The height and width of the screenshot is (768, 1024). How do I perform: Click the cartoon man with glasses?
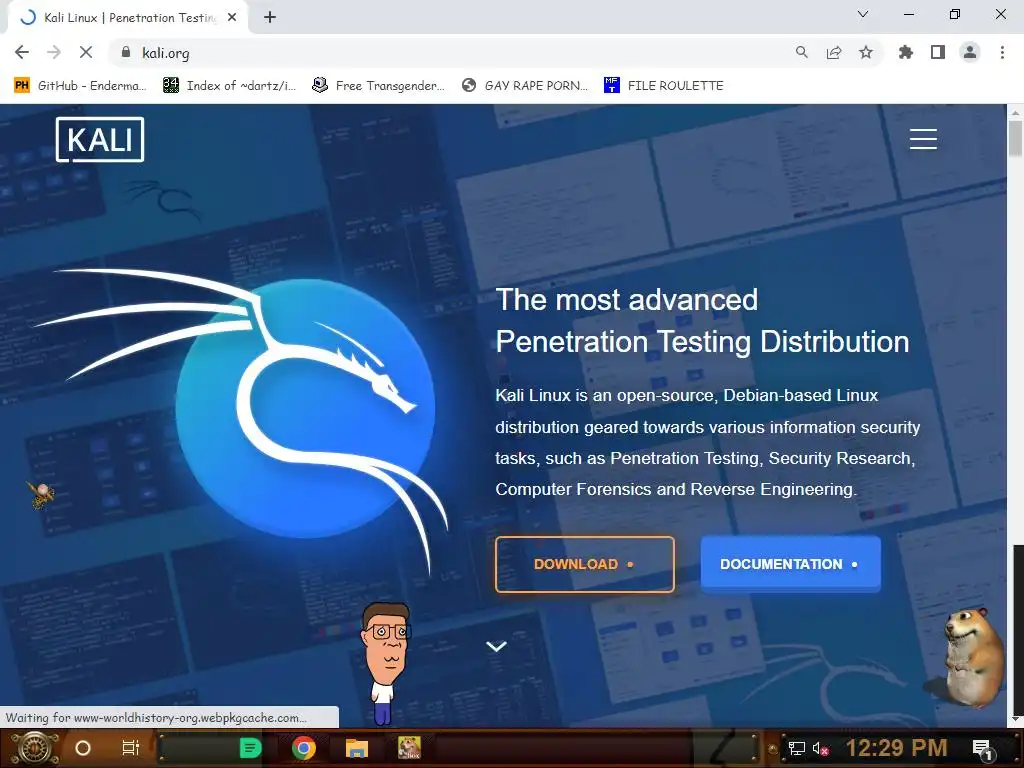(385, 663)
